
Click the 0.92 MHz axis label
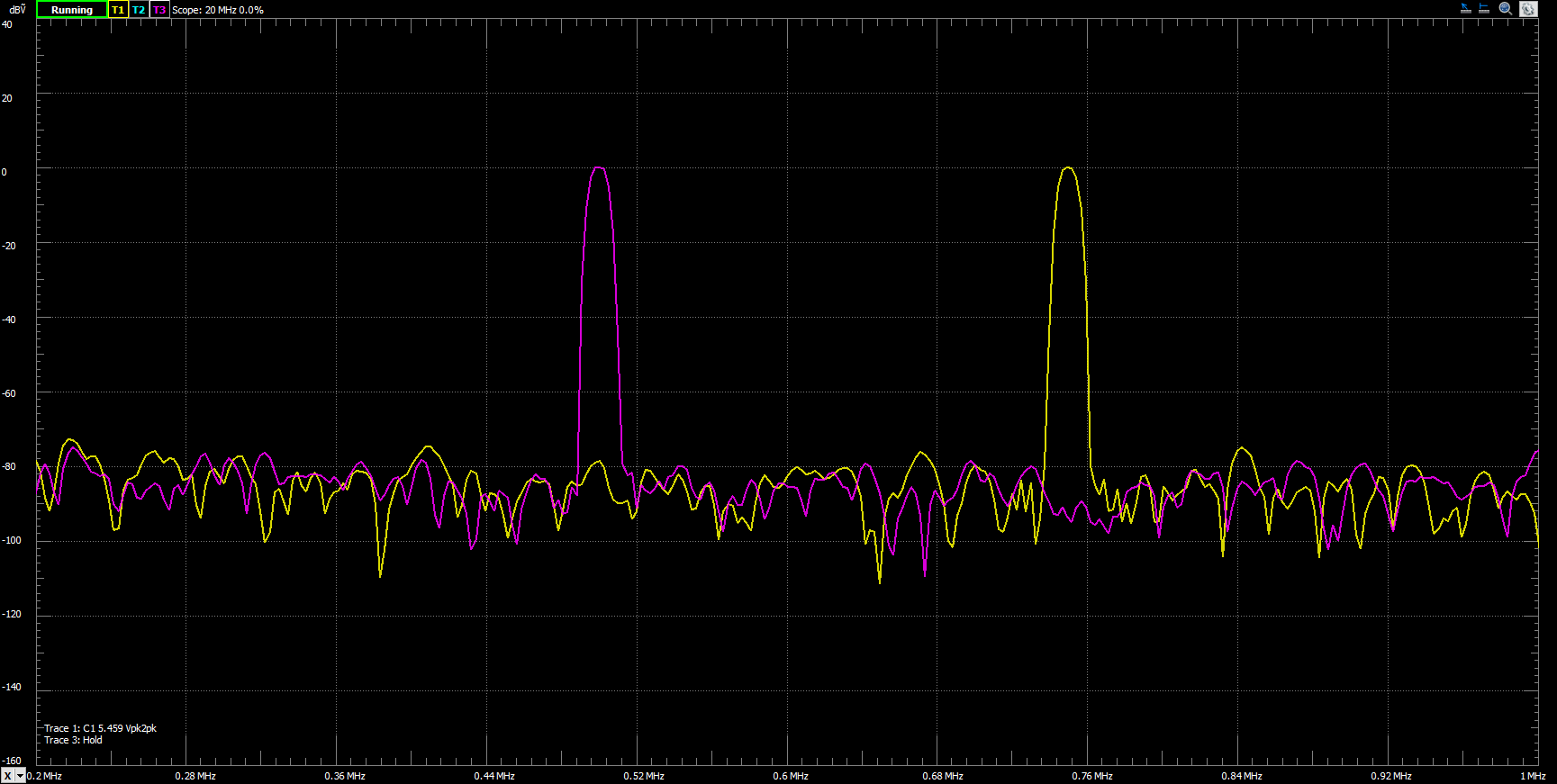[x=1391, y=776]
